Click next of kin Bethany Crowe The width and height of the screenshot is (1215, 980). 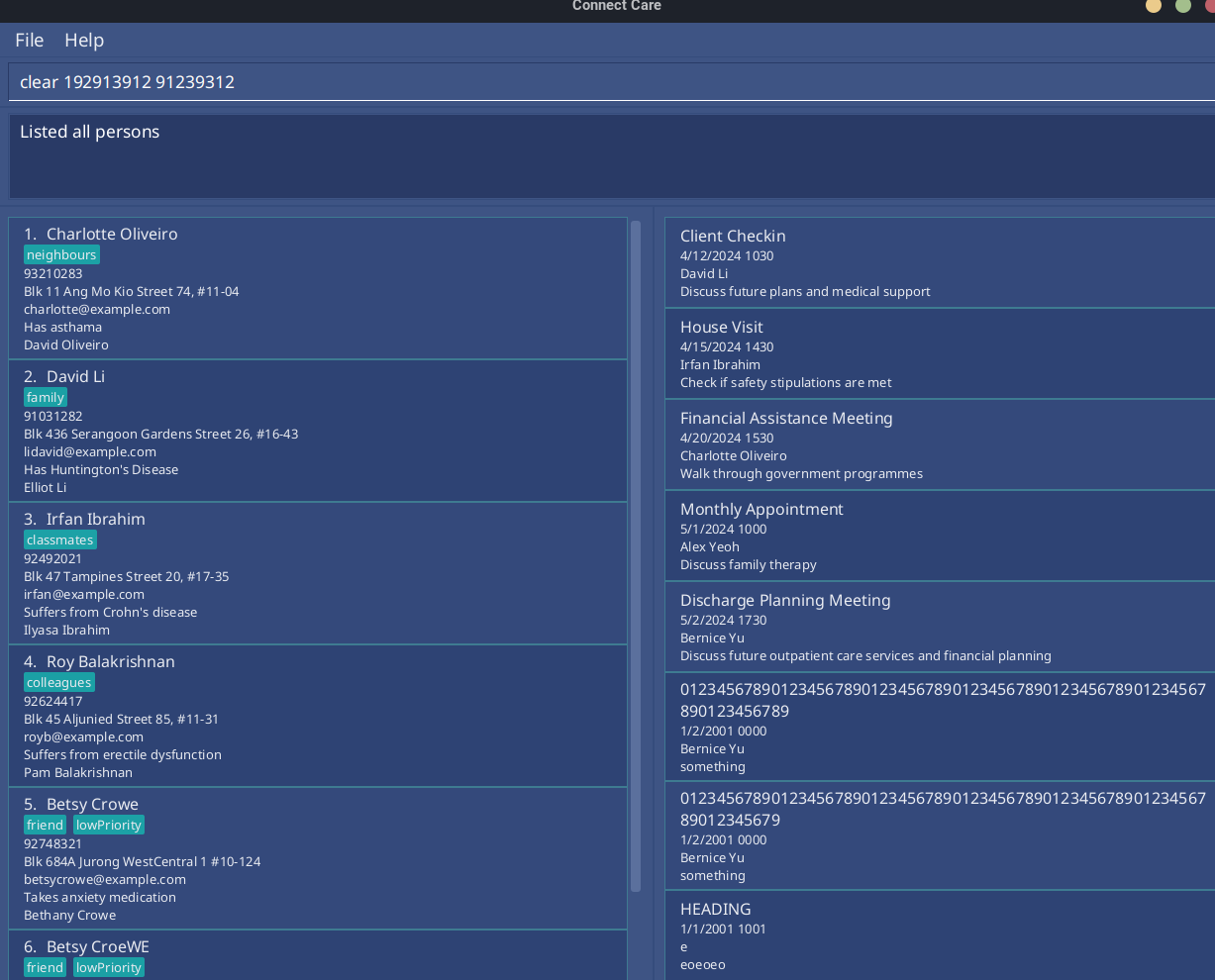pyautogui.click(x=69, y=915)
